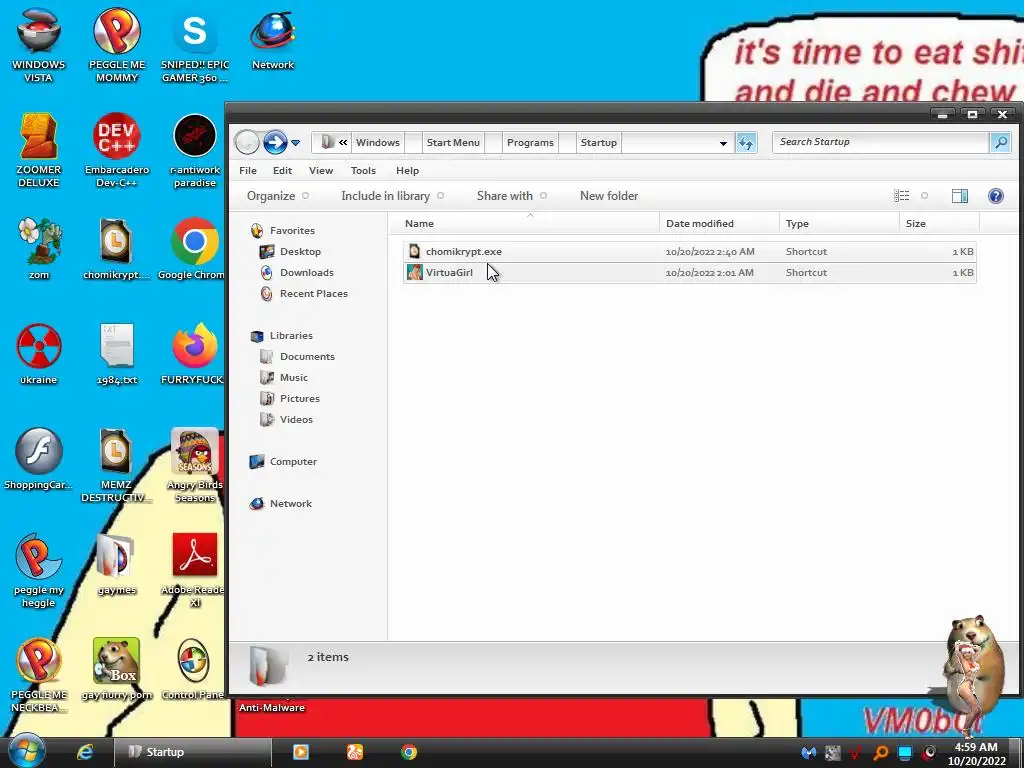Open the Pictures library
Image resolution: width=1024 pixels, height=768 pixels.
pos(290,398)
